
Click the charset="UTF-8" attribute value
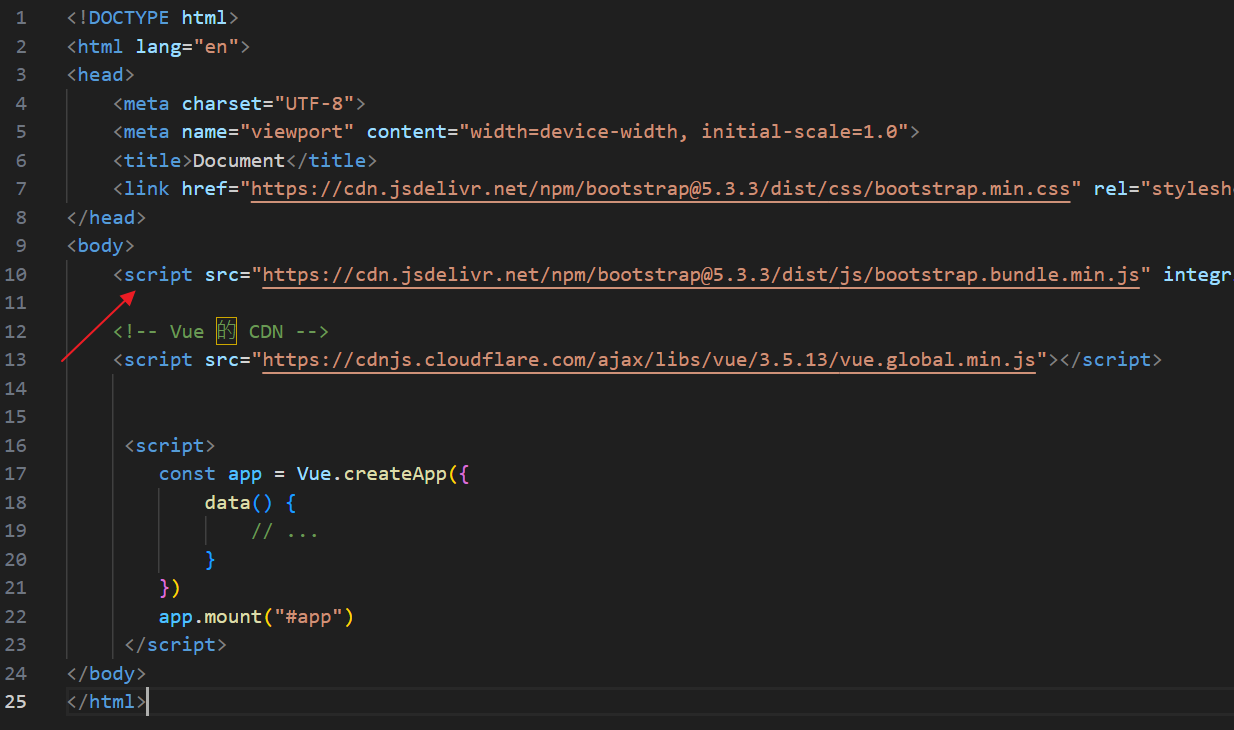pos(320,104)
